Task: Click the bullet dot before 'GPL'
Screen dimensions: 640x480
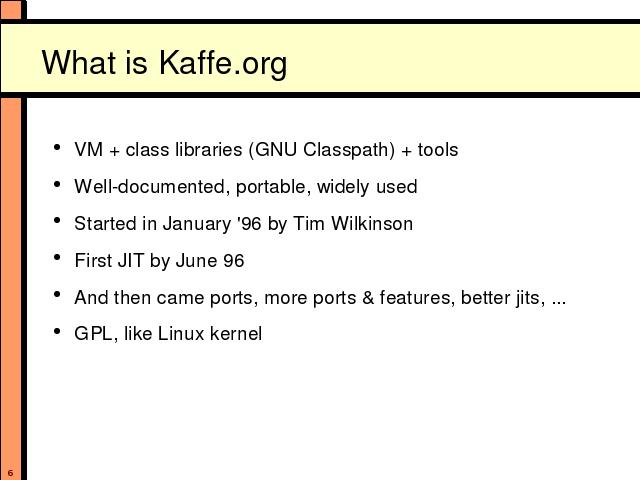Action: coord(57,331)
